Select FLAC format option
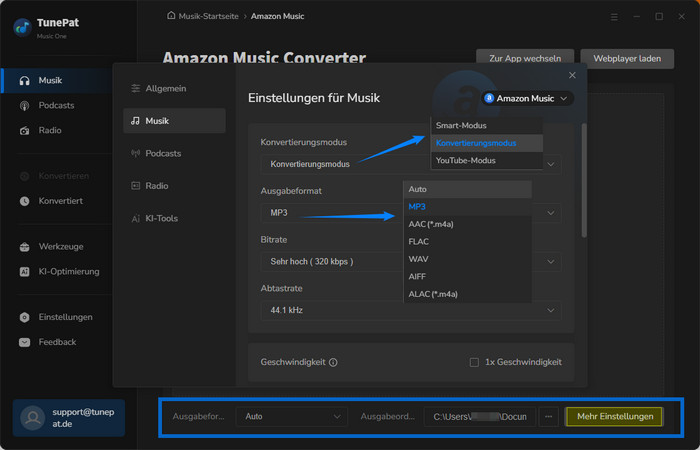This screenshot has width=700, height=450. pyautogui.click(x=467, y=242)
